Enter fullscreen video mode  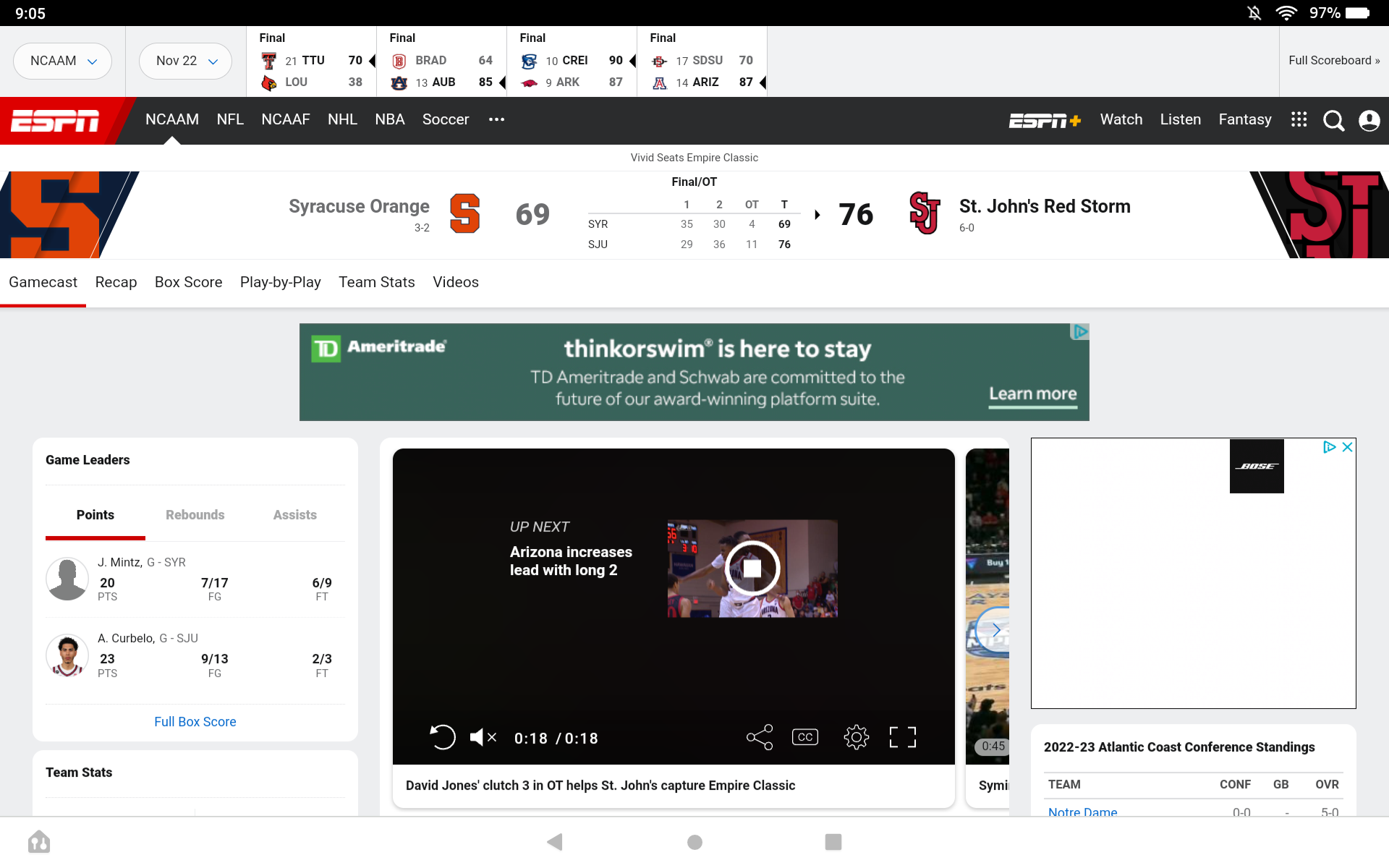(903, 737)
